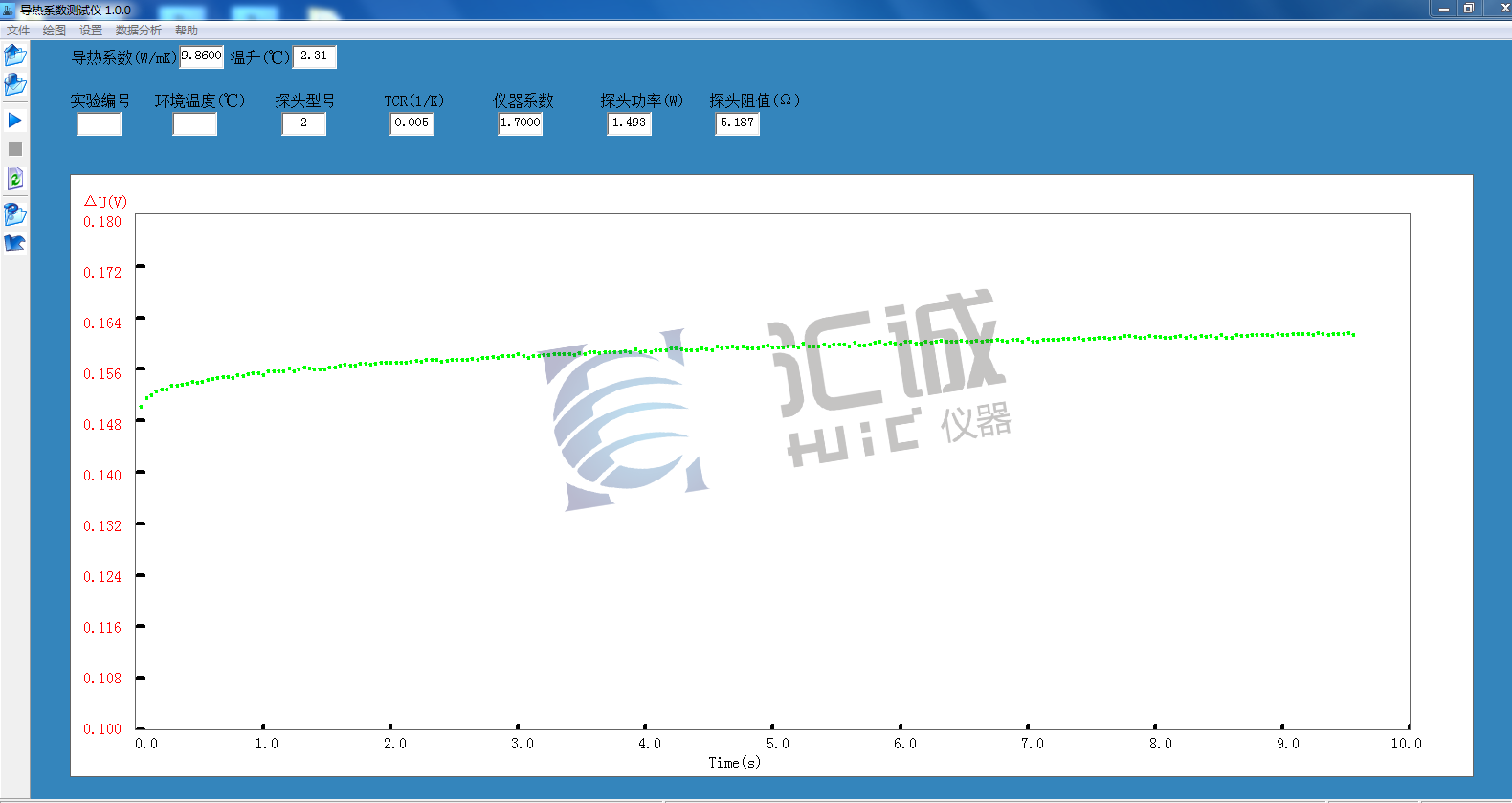Click the folder icon with question mark

[14, 213]
